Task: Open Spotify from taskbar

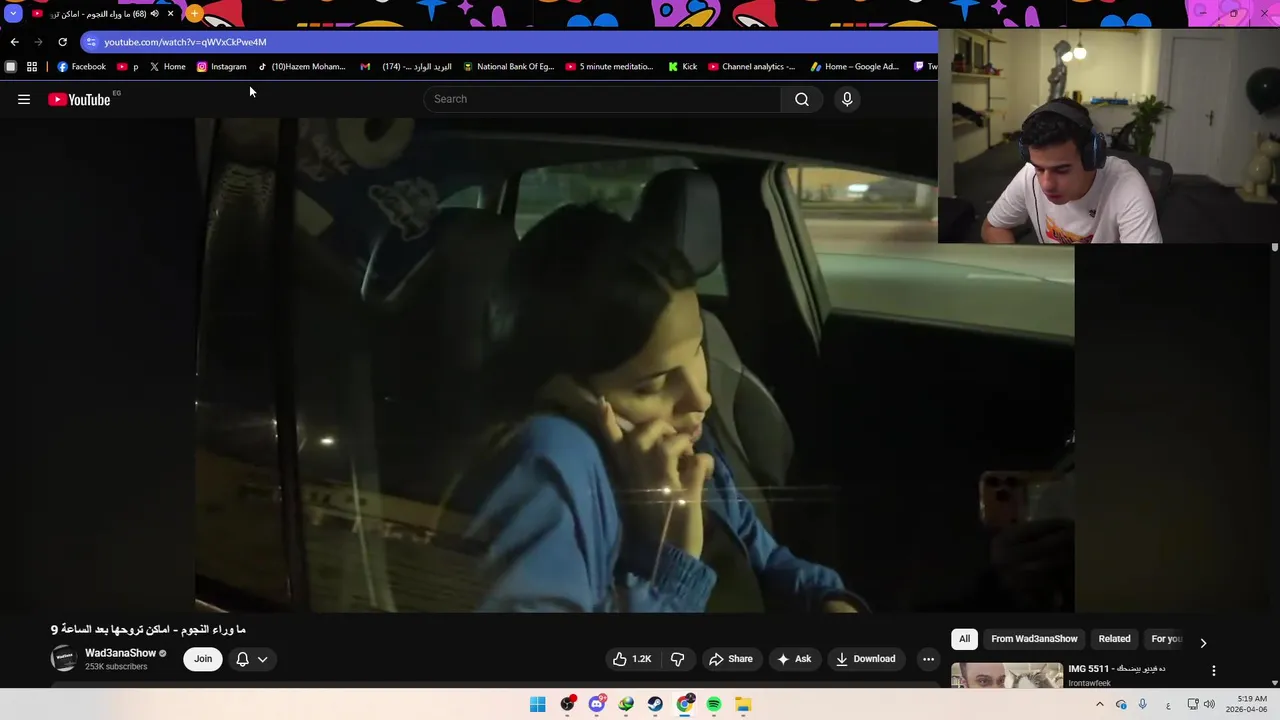Action: (714, 704)
